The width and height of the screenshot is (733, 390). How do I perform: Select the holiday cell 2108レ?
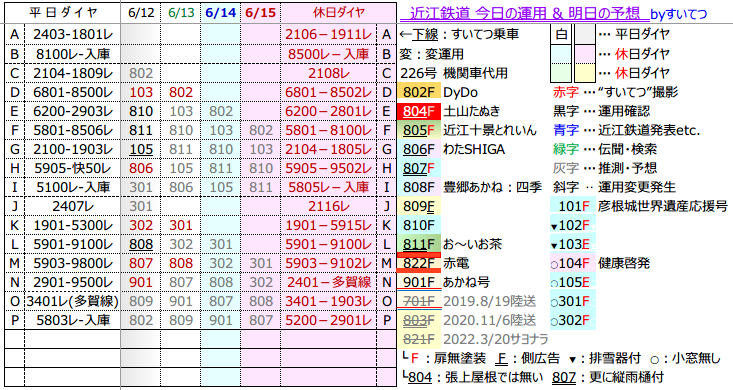pos(329,73)
